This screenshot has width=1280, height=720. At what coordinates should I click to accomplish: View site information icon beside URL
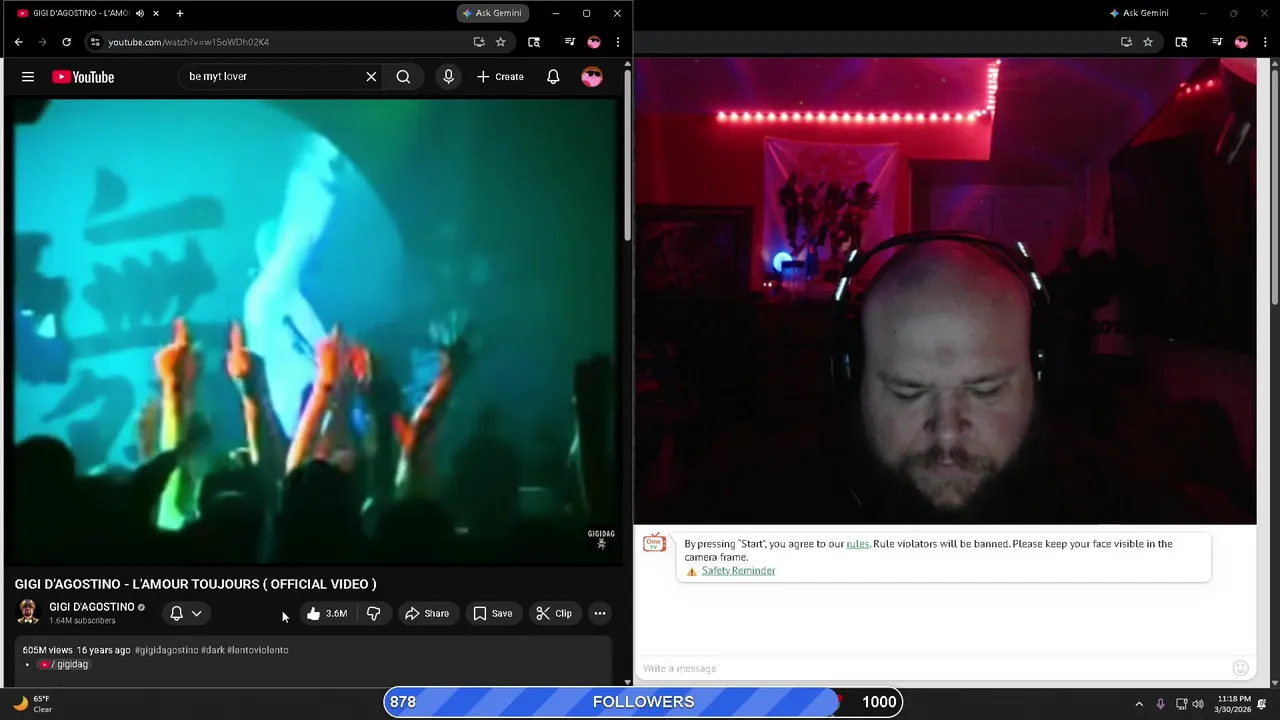[95, 42]
